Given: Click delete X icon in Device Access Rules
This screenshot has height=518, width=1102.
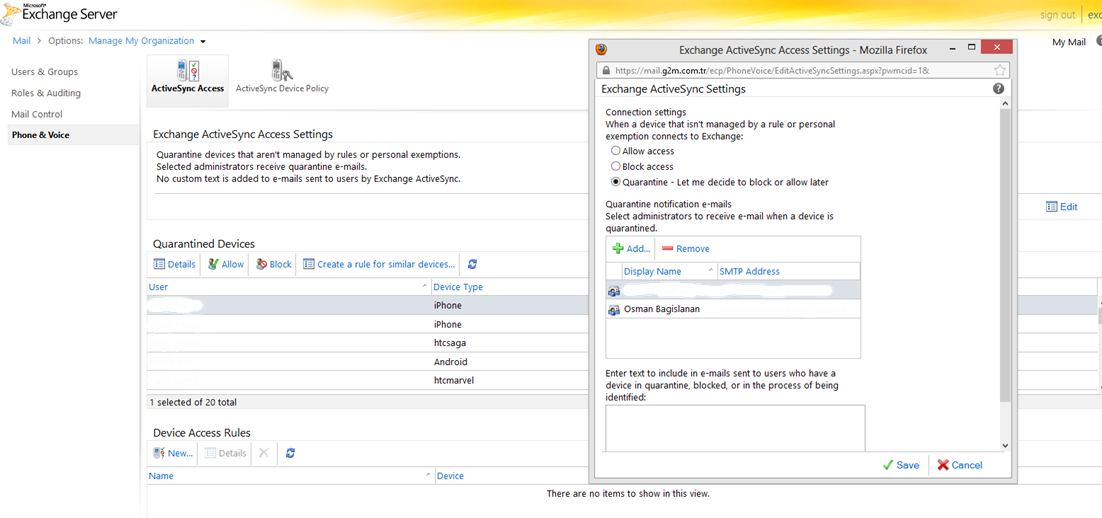Looking at the screenshot, I should (264, 453).
